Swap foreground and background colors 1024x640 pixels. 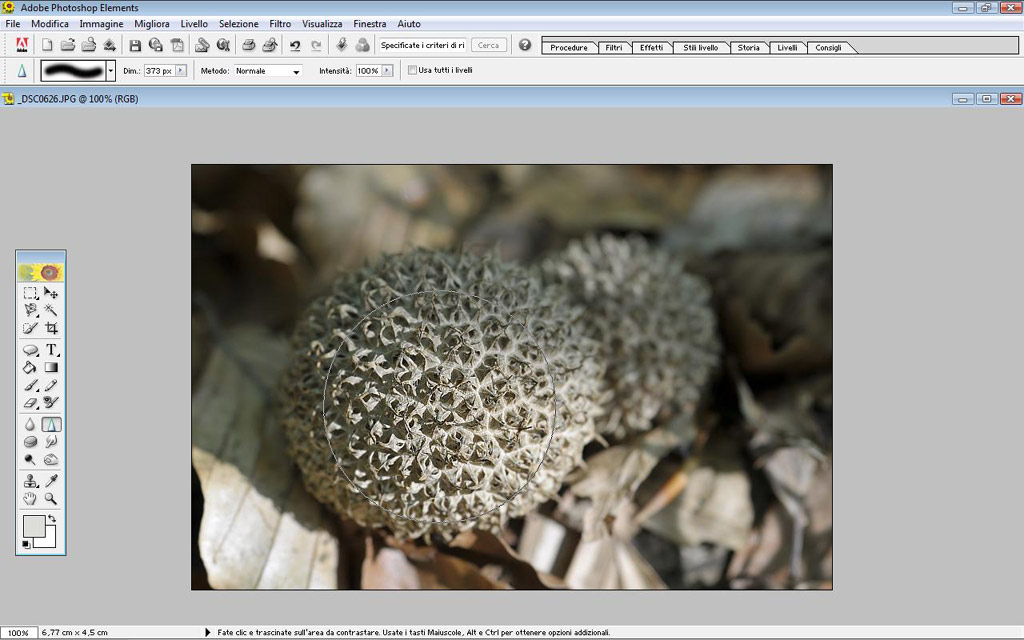(x=52, y=519)
